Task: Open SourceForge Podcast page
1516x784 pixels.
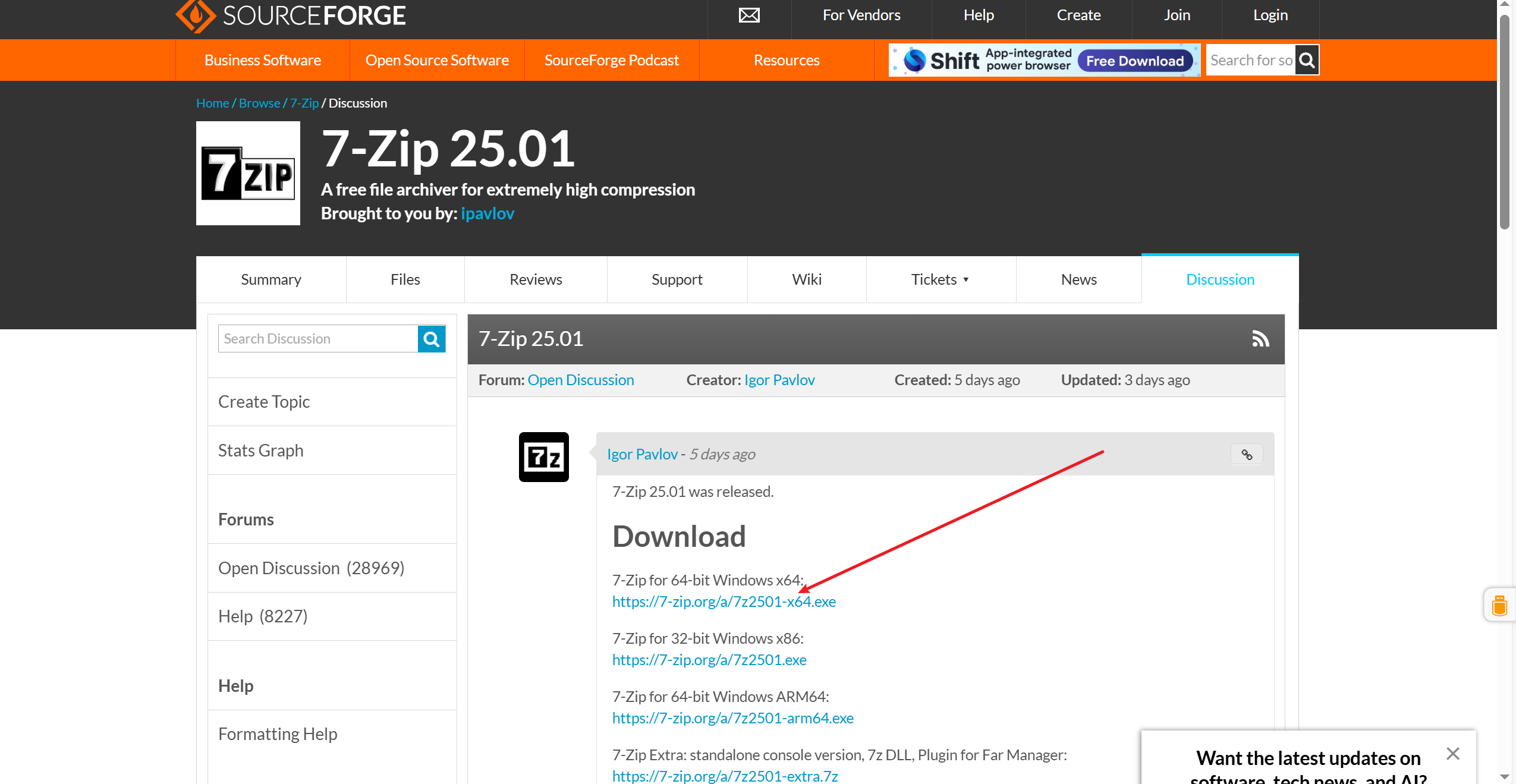Action: (612, 60)
